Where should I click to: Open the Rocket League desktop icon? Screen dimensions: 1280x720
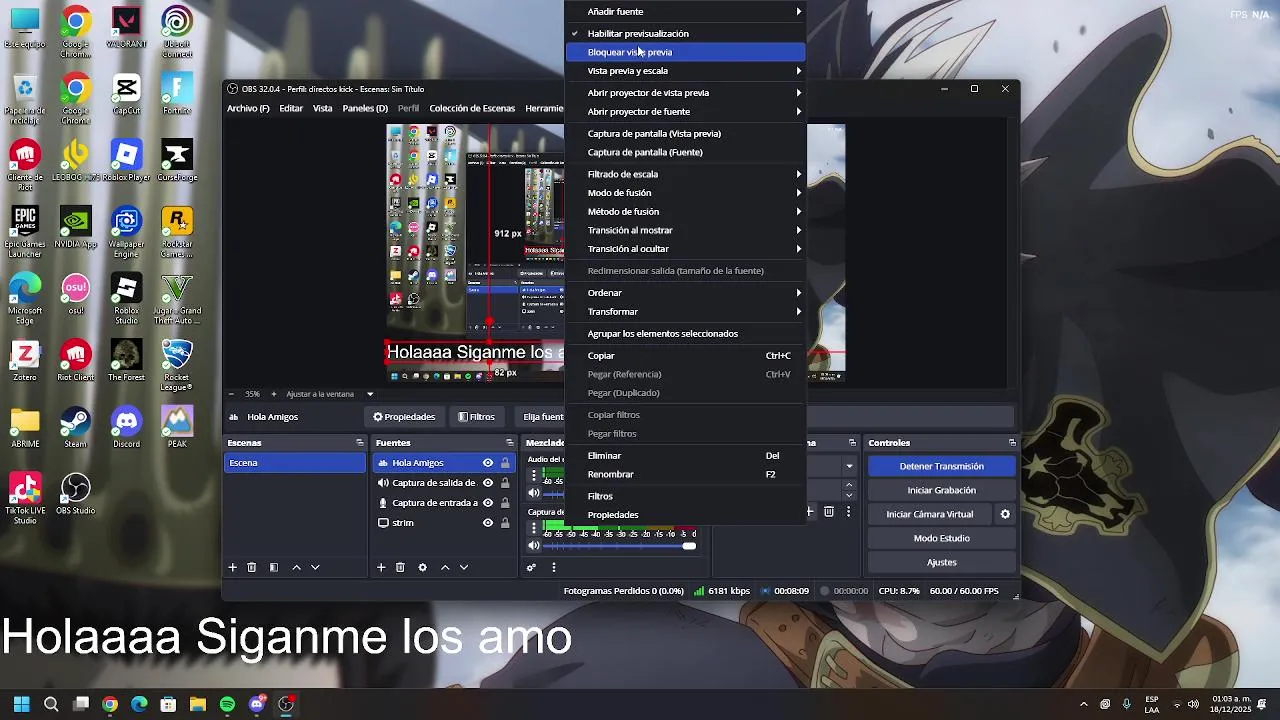click(x=177, y=364)
